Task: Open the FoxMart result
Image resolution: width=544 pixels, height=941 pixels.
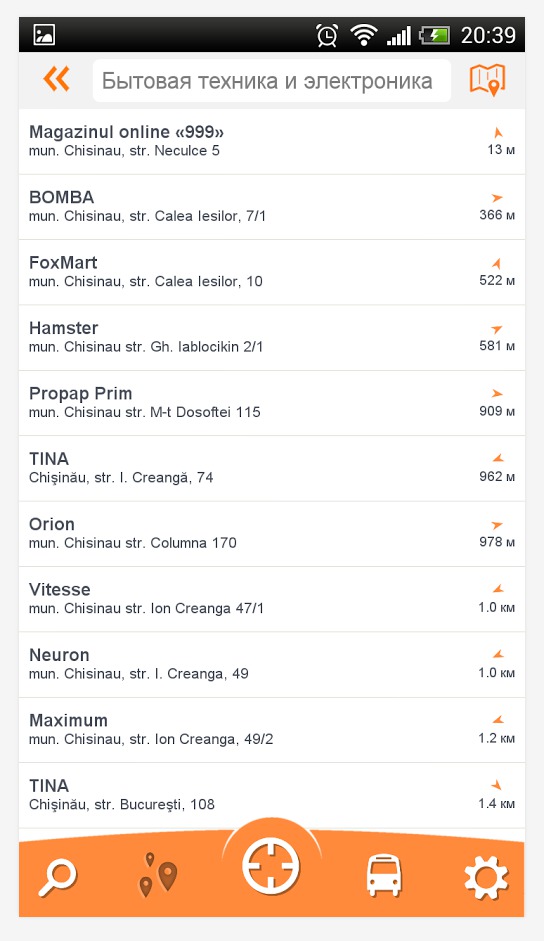Action: pos(272,272)
